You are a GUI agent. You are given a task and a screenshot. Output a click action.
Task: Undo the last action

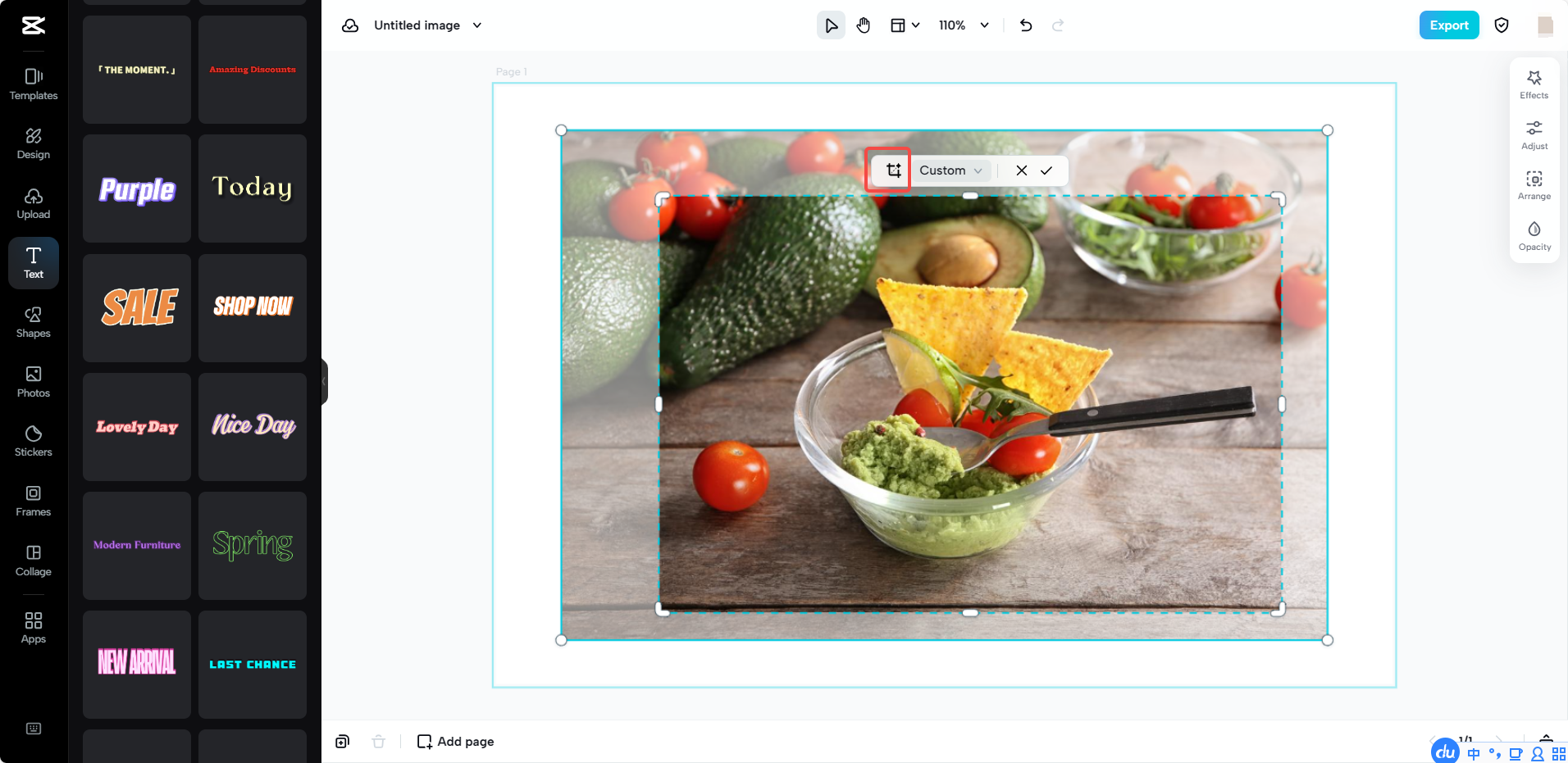point(1026,25)
